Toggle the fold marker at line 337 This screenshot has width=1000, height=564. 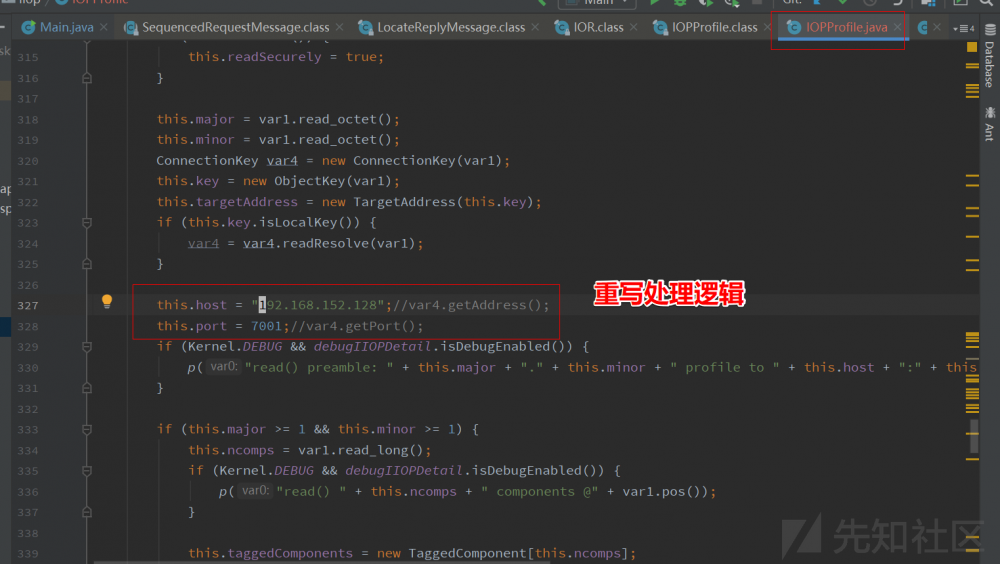point(87,512)
